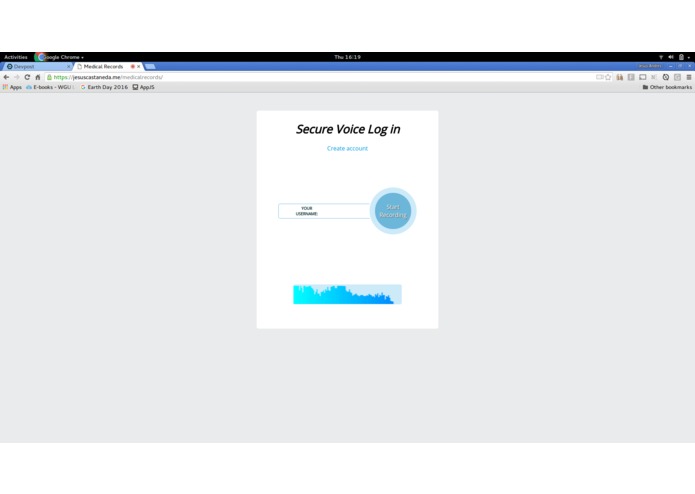Viewport: 695px width, 494px height.
Task: Open the browser home page icon
Action: pos(38,77)
